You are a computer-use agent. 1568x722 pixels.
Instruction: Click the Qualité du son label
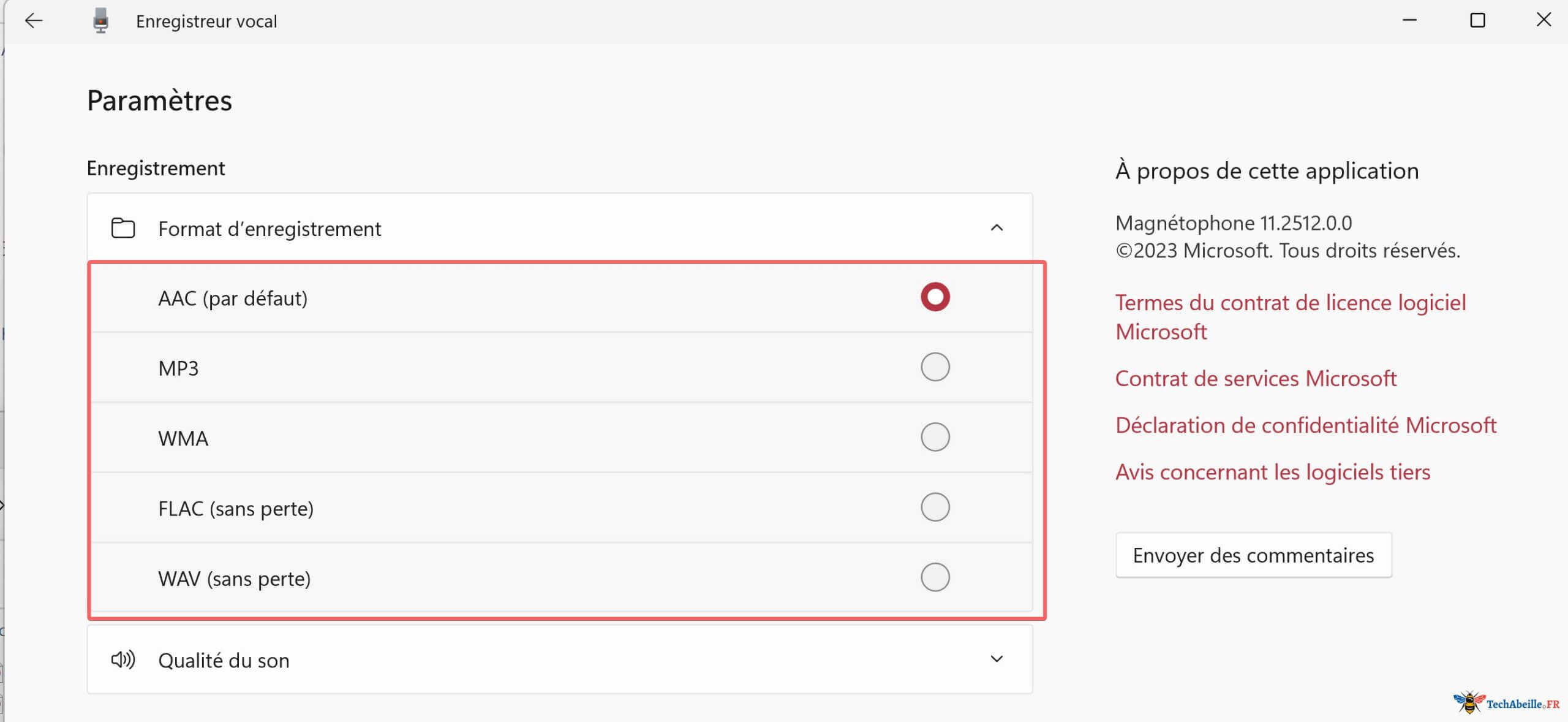[x=224, y=660]
